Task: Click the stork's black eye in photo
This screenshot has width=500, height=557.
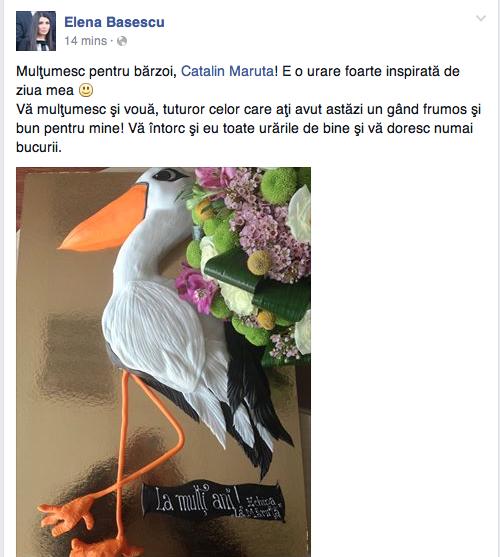Action: coord(170,174)
